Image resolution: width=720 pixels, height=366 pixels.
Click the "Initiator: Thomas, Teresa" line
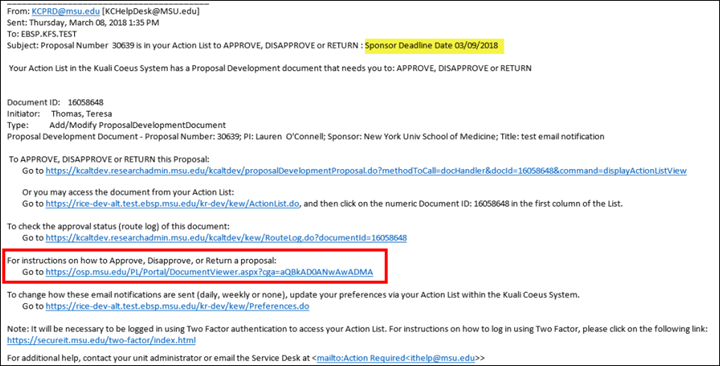(x=59, y=113)
